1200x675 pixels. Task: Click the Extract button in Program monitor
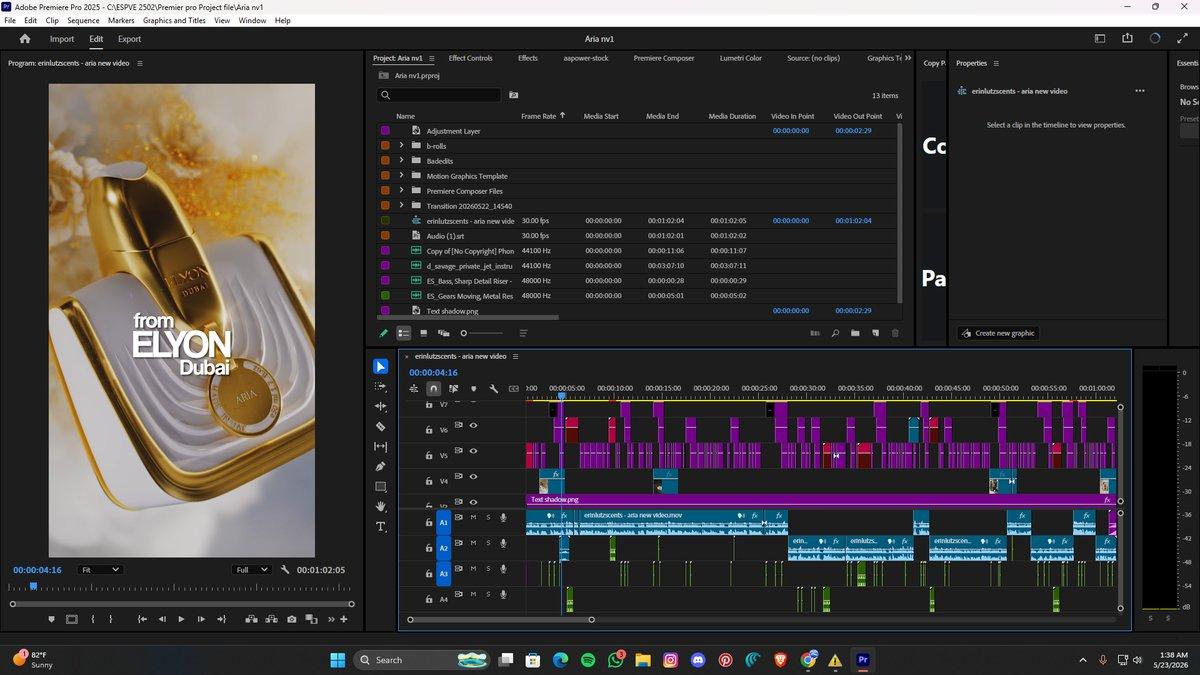coord(271,619)
